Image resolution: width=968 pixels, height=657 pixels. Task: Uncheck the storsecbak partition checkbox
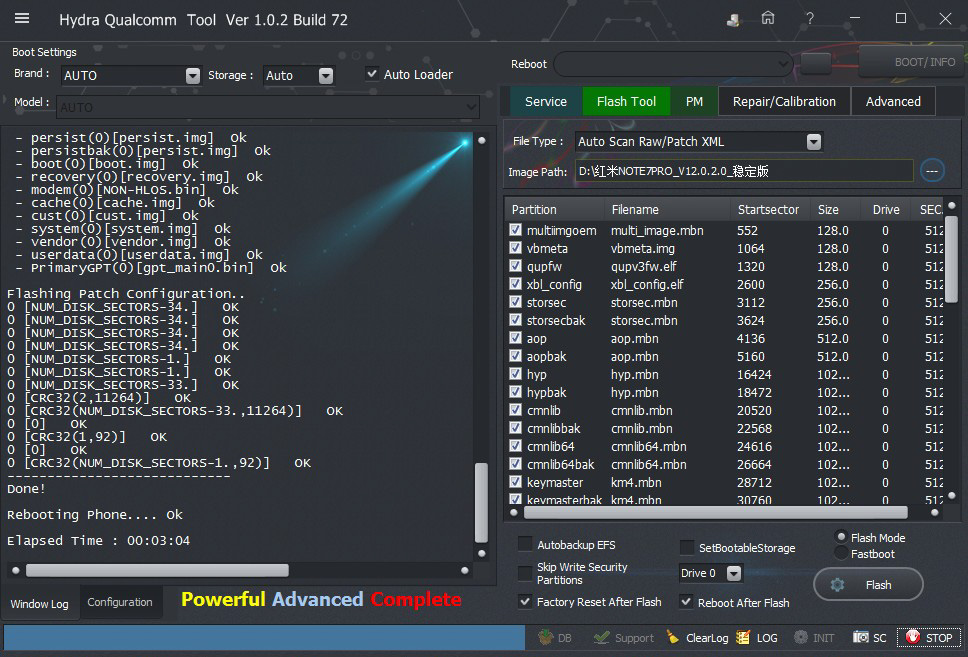point(515,319)
